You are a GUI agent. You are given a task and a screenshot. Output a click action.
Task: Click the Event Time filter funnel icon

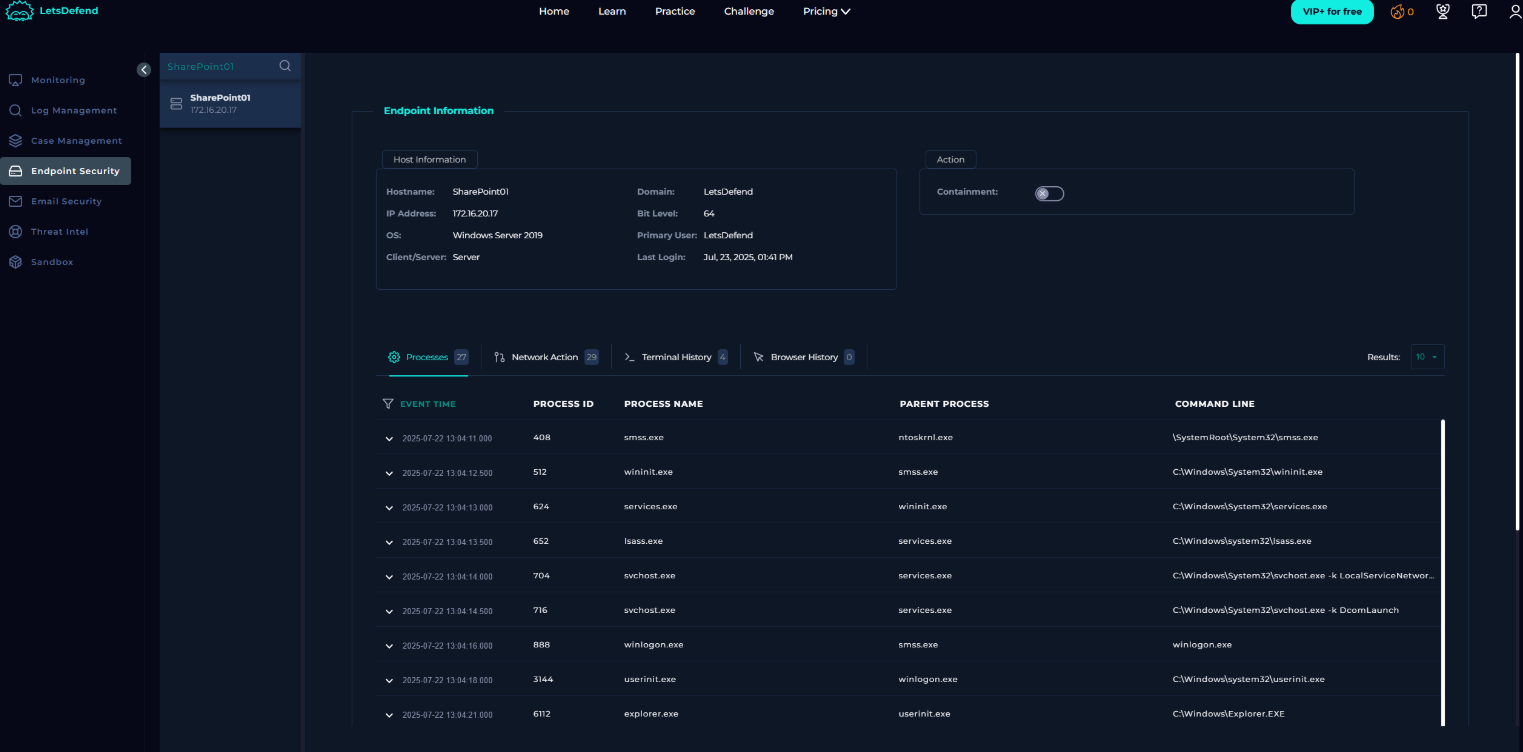[388, 404]
